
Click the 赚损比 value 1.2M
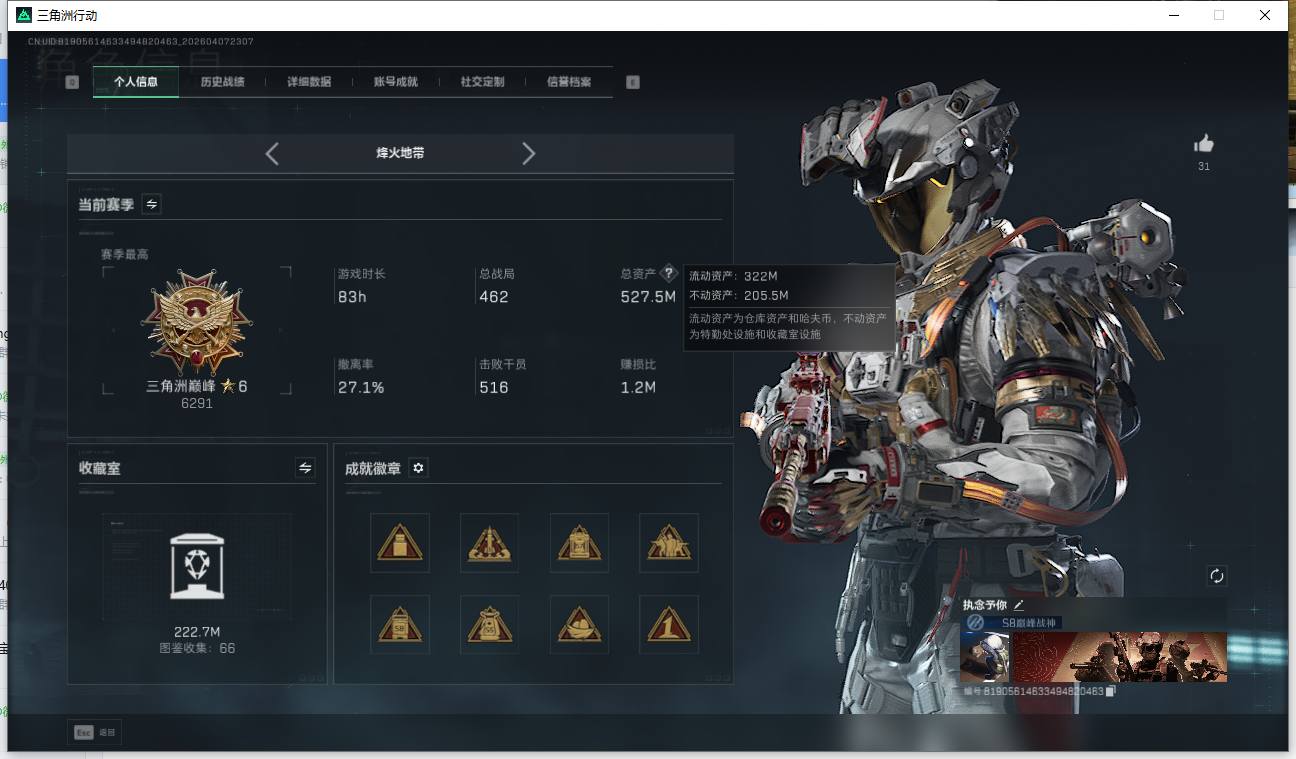click(x=638, y=387)
